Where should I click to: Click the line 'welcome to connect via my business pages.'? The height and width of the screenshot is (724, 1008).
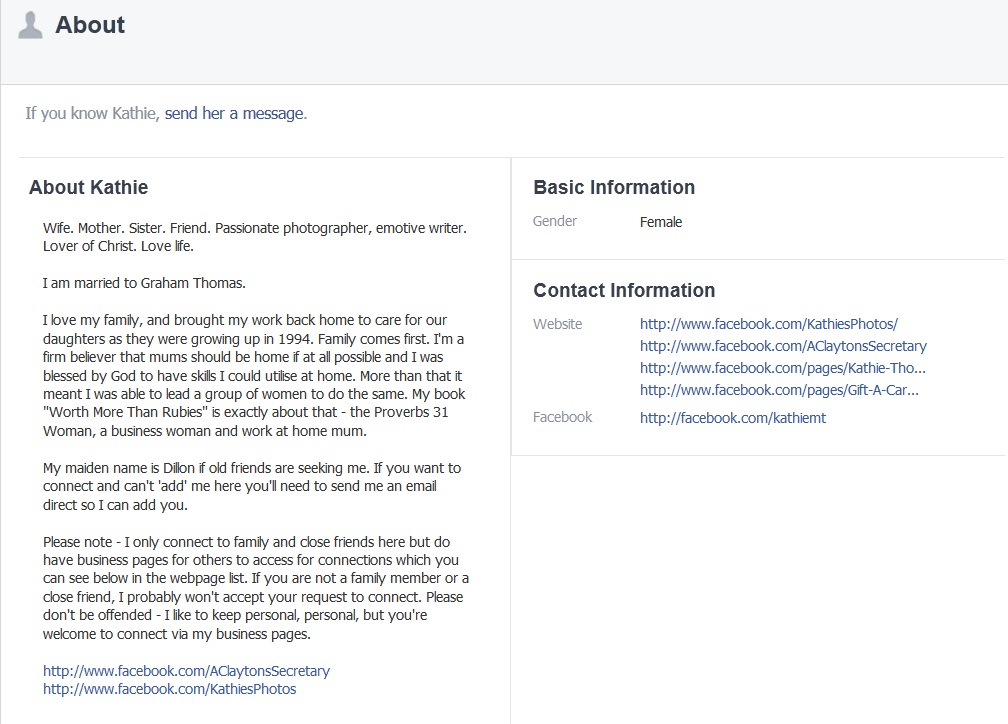coord(177,634)
